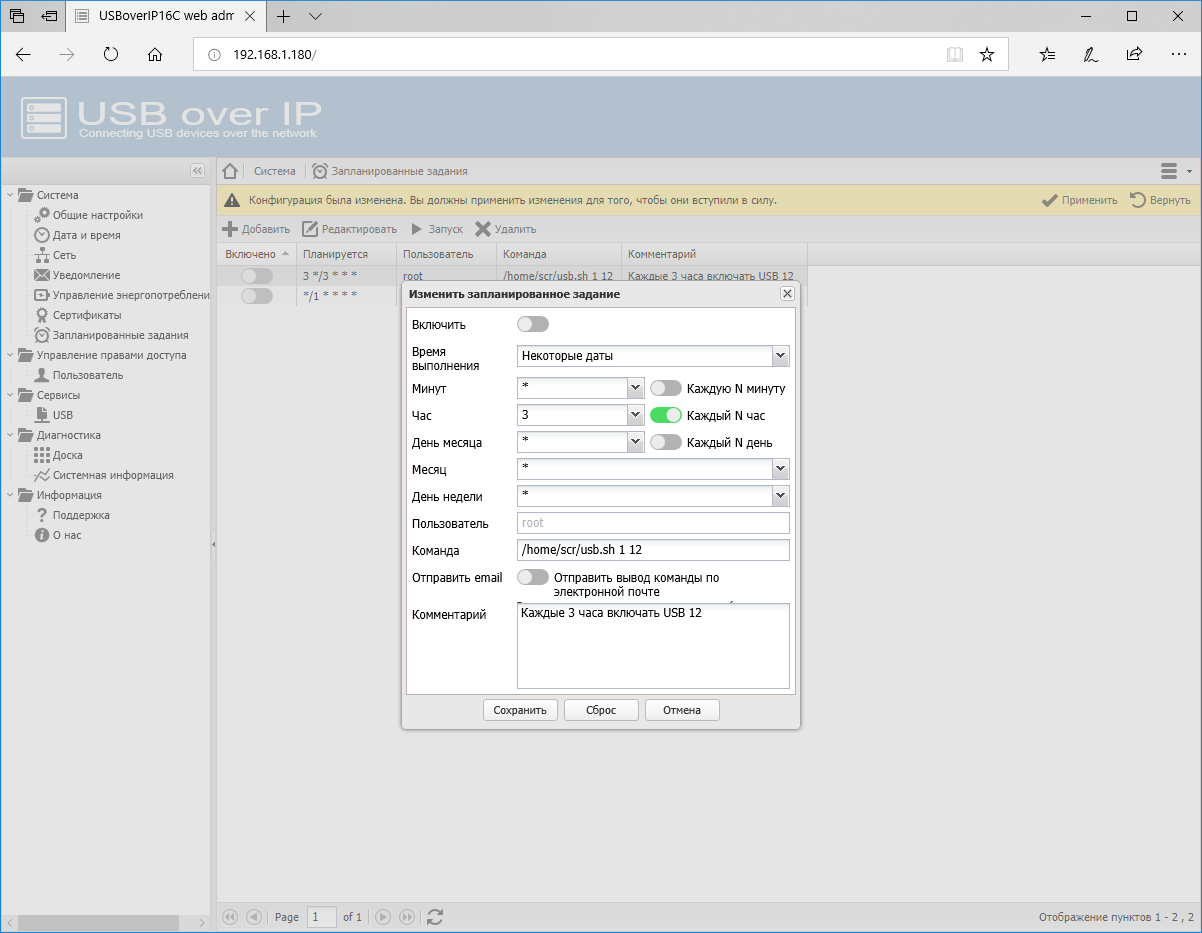Collapse the left navigation panel
The width and height of the screenshot is (1202, 933).
pyautogui.click(x=197, y=171)
